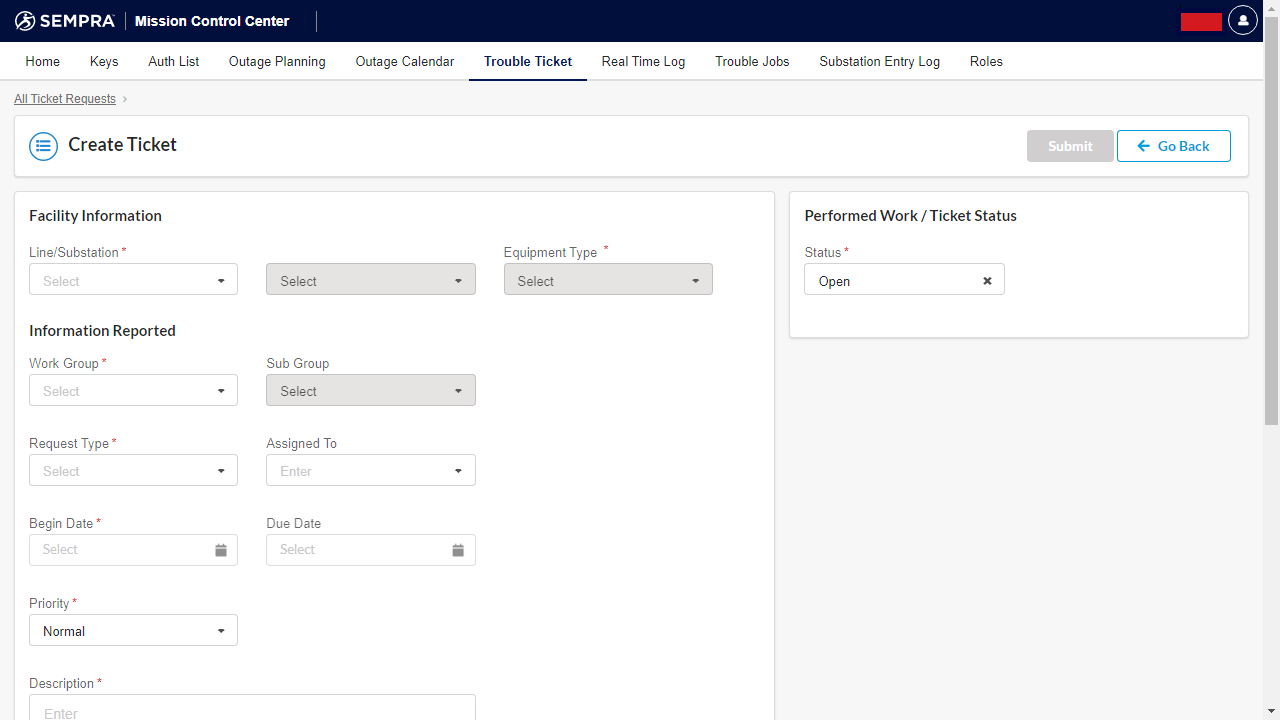
Task: Open the Real Time Log tab
Action: click(643, 61)
